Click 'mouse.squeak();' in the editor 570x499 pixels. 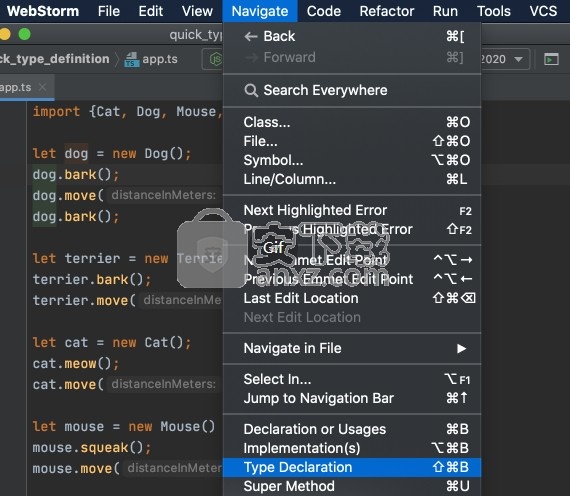point(92,448)
